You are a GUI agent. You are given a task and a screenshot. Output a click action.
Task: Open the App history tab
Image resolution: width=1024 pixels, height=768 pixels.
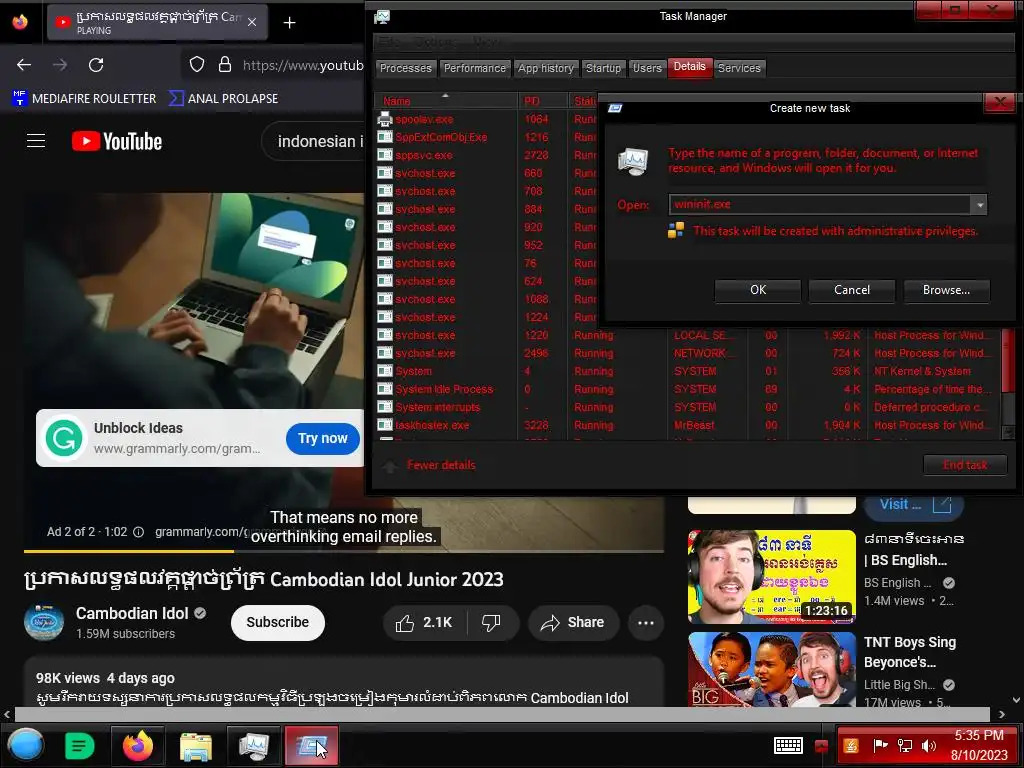pyautogui.click(x=546, y=69)
